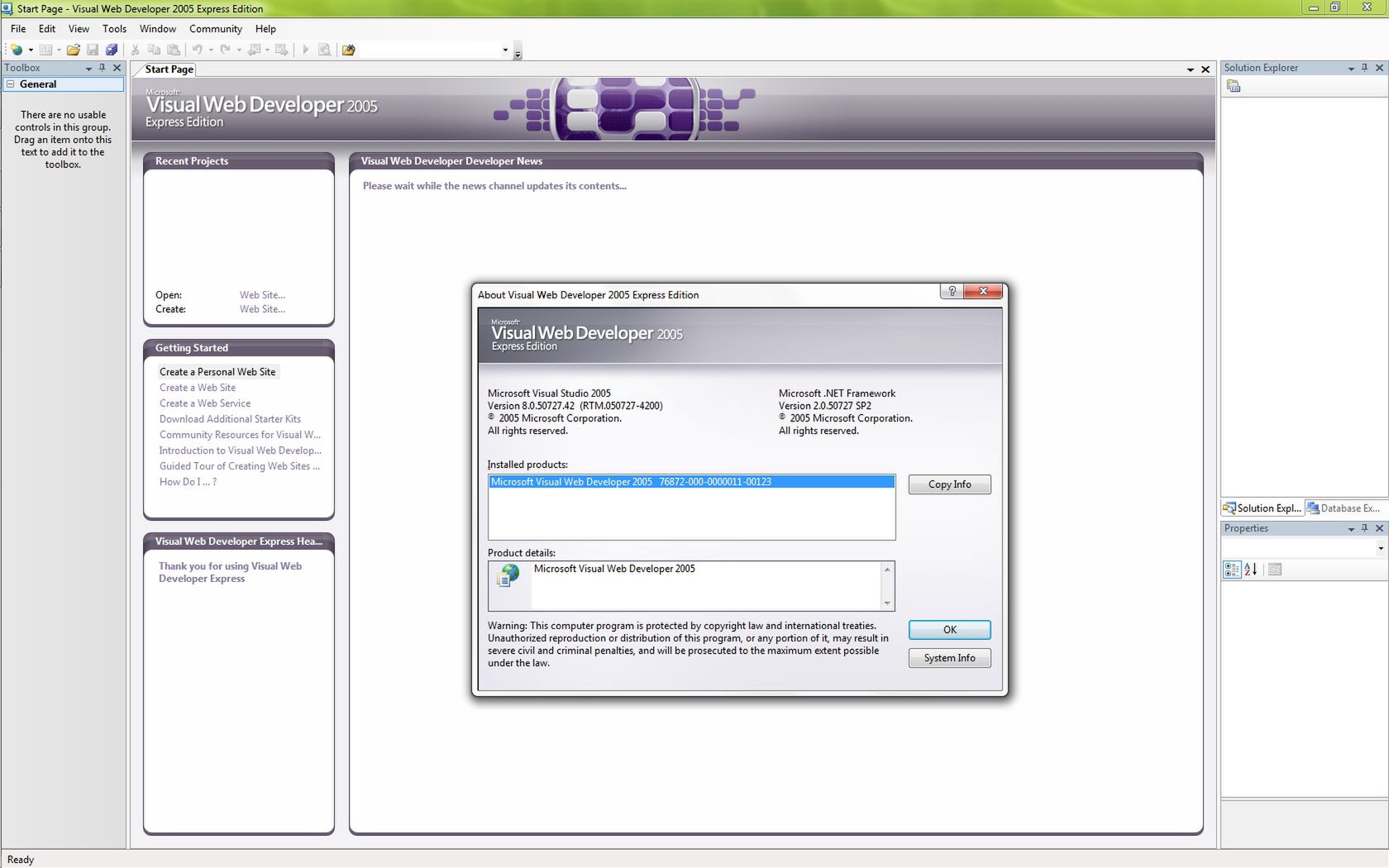Click the Paste toolbar icon
This screenshot has height=868, width=1389.
(x=174, y=50)
